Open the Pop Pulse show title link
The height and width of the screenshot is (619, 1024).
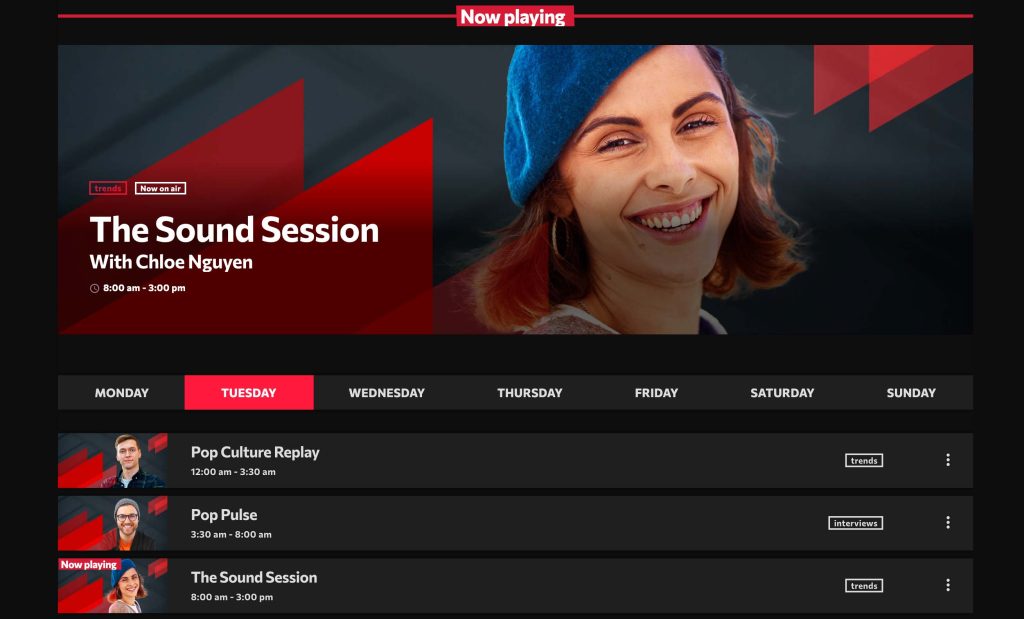(224, 515)
